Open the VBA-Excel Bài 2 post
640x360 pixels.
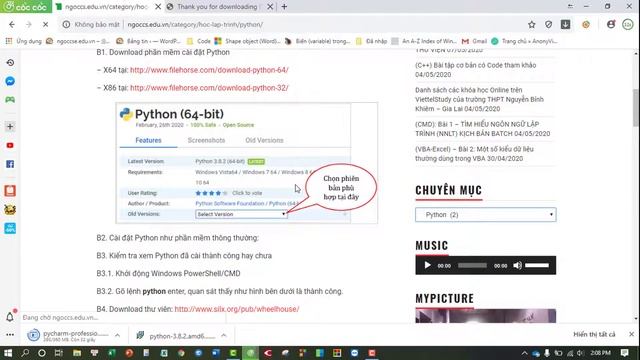pos(474,153)
